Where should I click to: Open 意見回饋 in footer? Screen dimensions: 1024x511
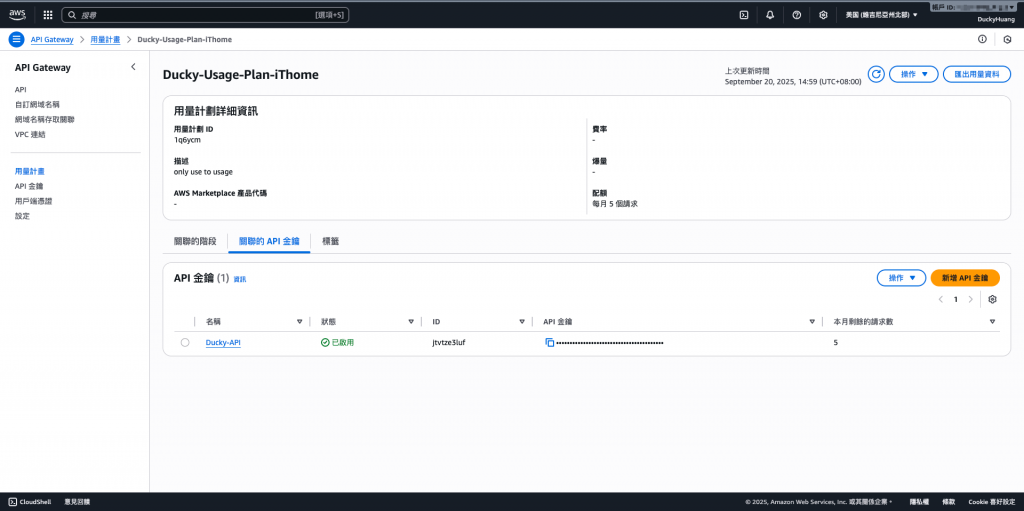click(x=77, y=502)
